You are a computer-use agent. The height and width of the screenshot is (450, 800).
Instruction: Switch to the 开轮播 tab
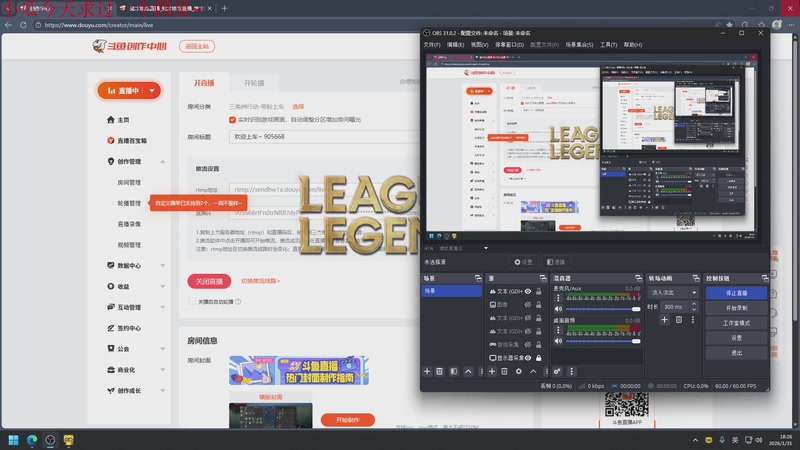(254, 83)
